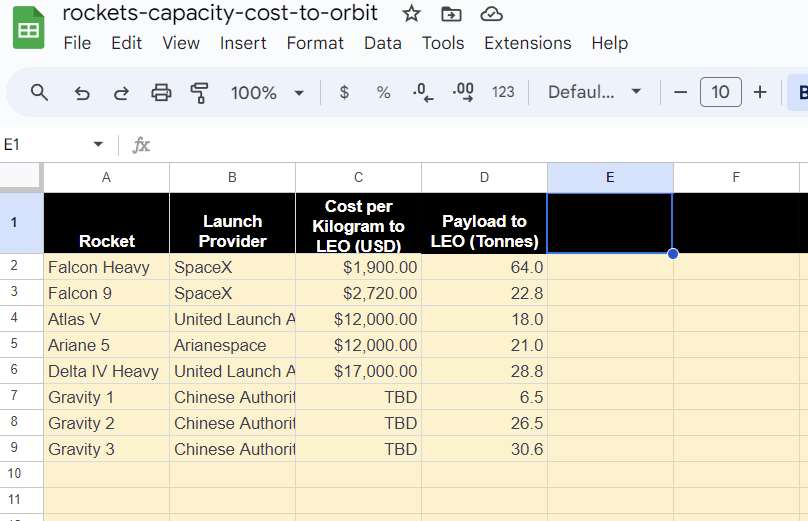Expand the default font dropdown
808x521 pixels.
(x=594, y=92)
